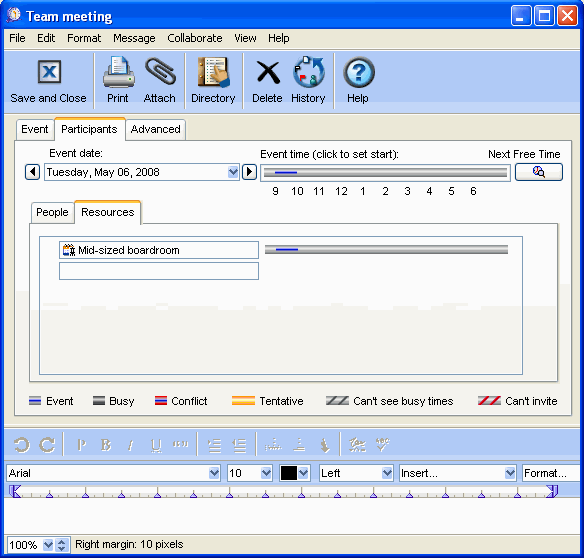
Task: Open the font size 10 dropdown
Action: coord(266,473)
